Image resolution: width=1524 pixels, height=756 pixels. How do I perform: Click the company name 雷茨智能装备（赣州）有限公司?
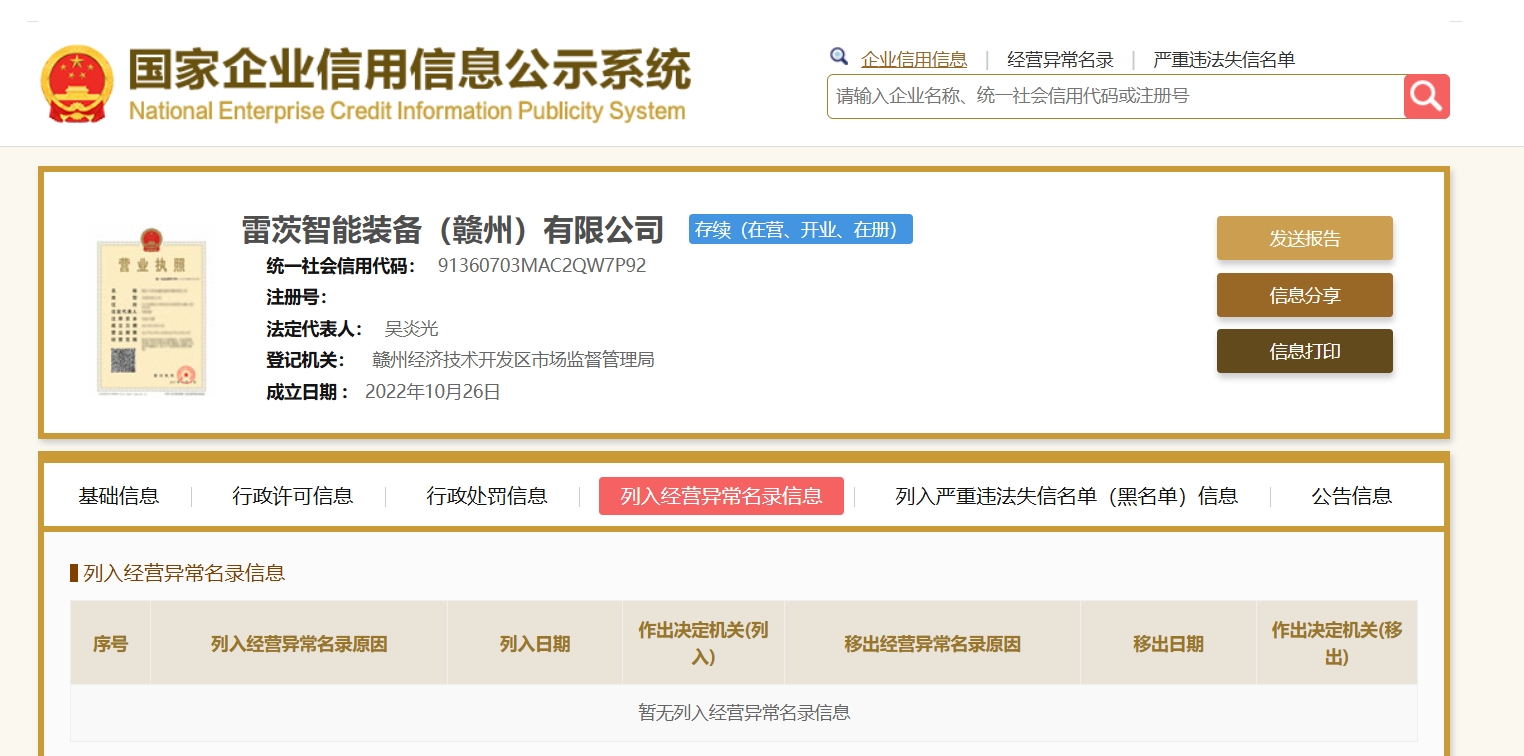click(x=453, y=229)
